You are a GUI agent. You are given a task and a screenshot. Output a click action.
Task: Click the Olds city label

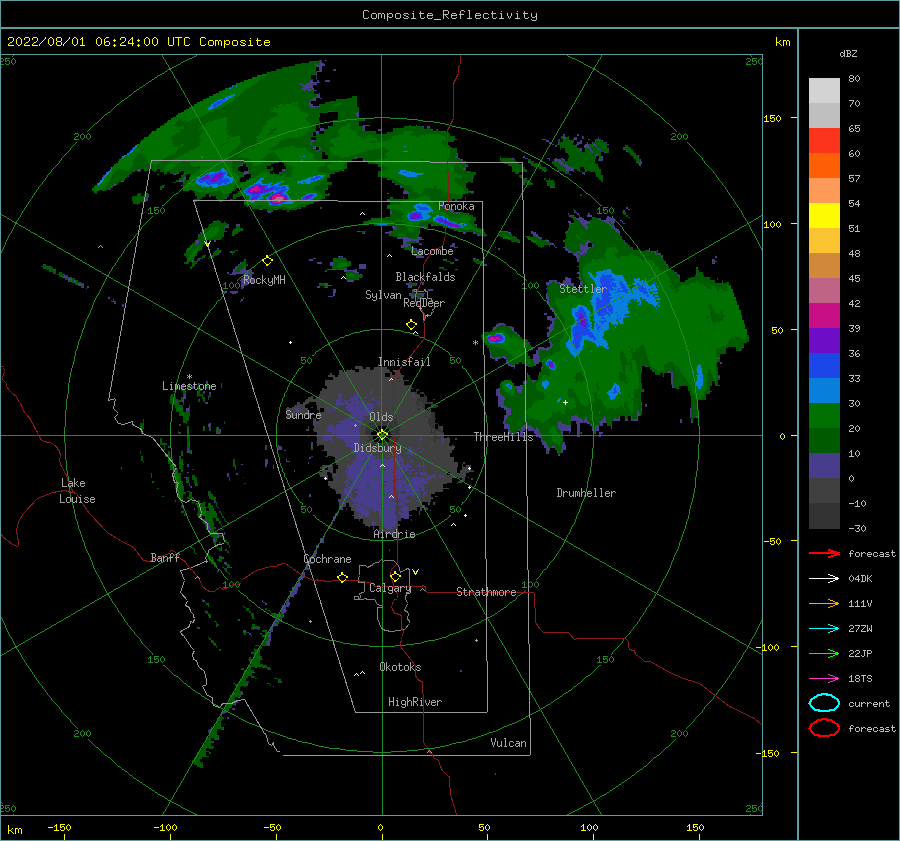point(381,417)
